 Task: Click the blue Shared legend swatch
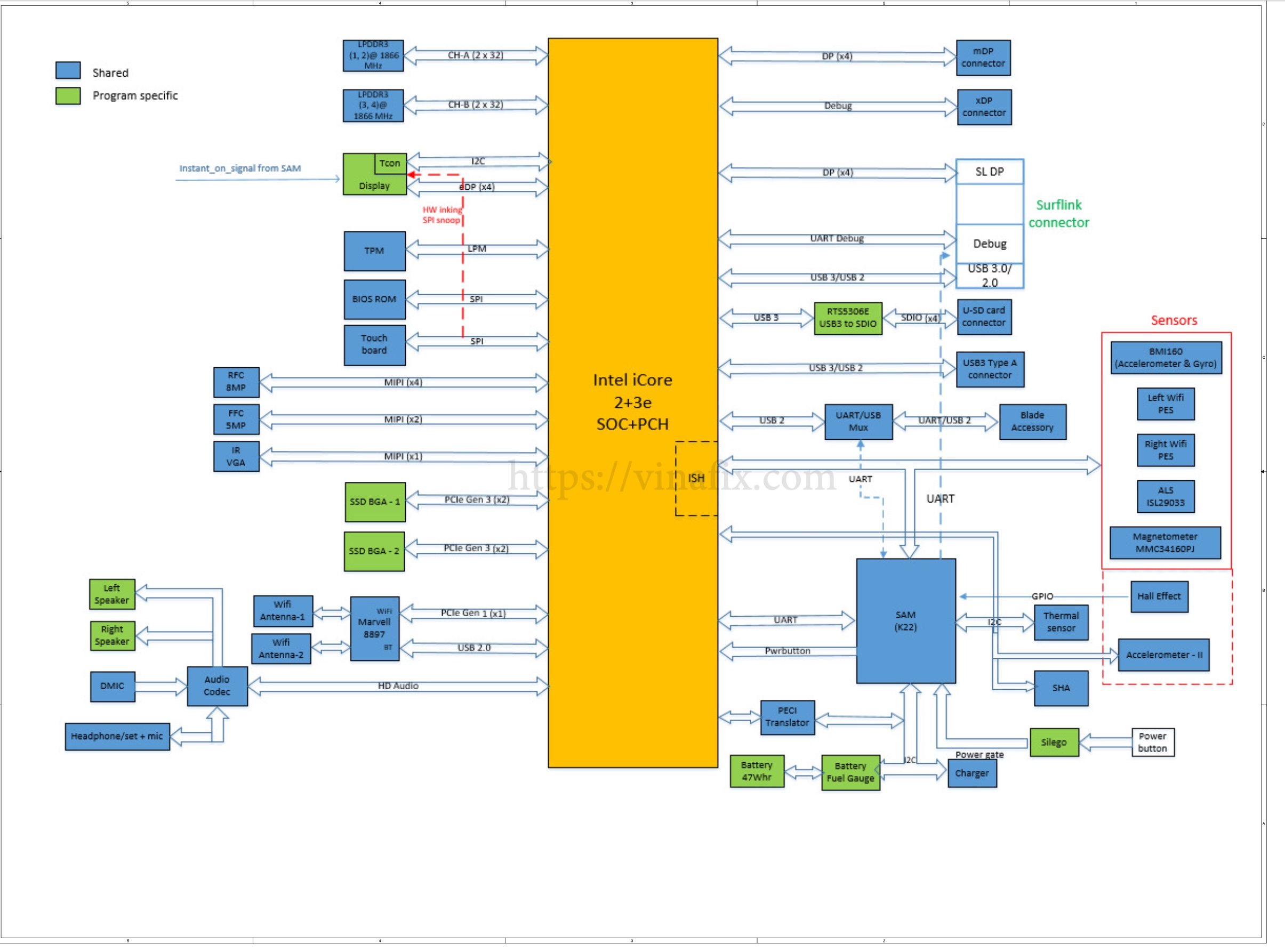68,70
